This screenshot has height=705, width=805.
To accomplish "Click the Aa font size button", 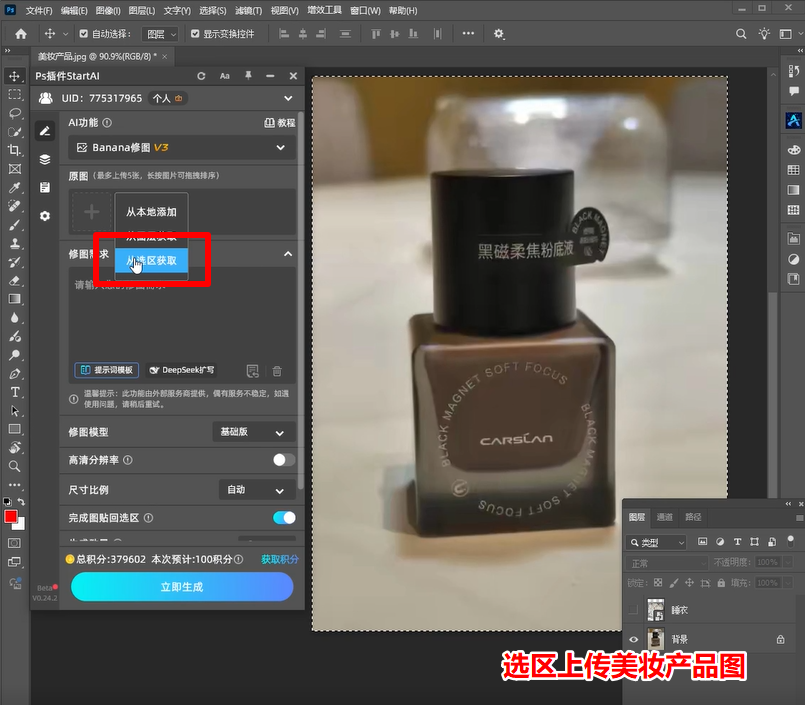I will pos(225,76).
